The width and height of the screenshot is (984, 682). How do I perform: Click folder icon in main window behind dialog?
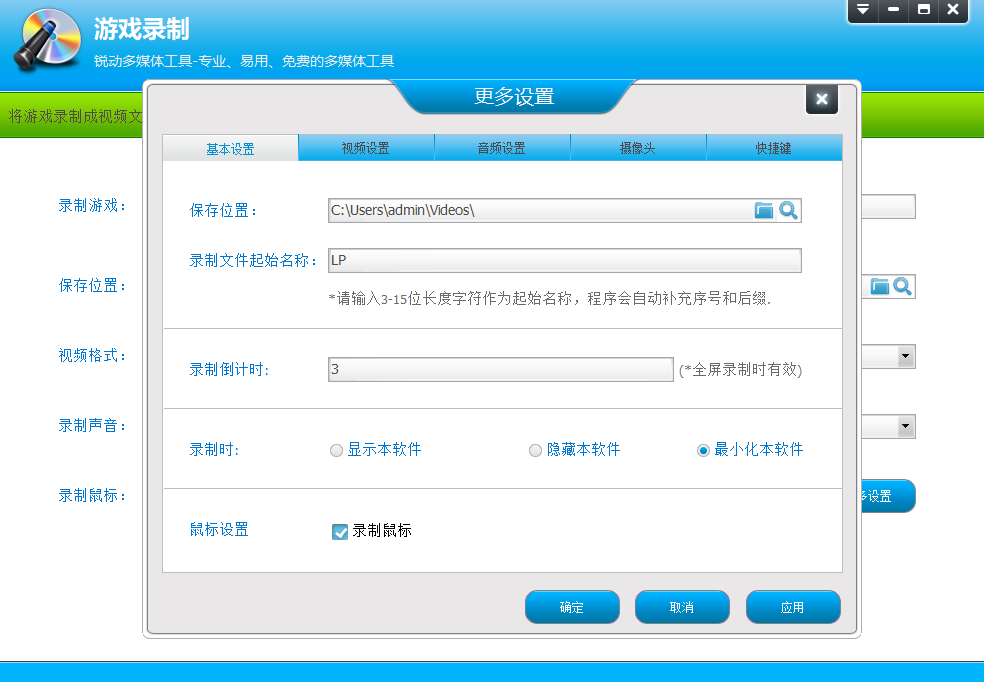(x=880, y=287)
